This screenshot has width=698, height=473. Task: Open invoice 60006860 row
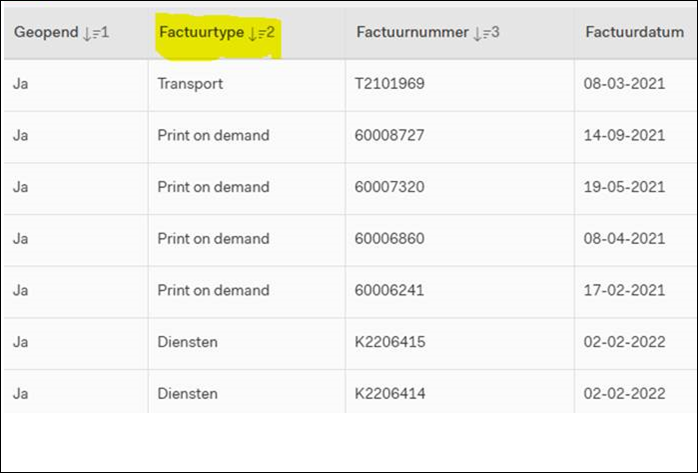point(390,239)
